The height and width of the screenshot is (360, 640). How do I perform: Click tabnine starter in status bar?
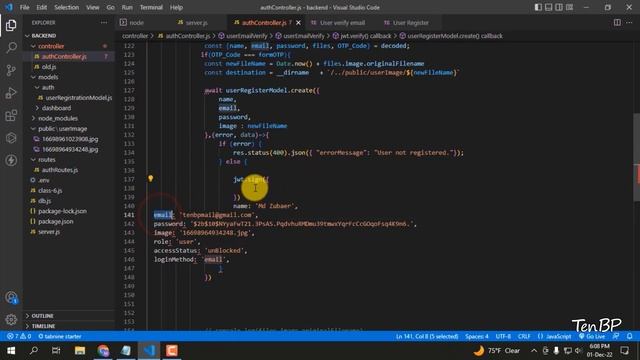point(60,336)
